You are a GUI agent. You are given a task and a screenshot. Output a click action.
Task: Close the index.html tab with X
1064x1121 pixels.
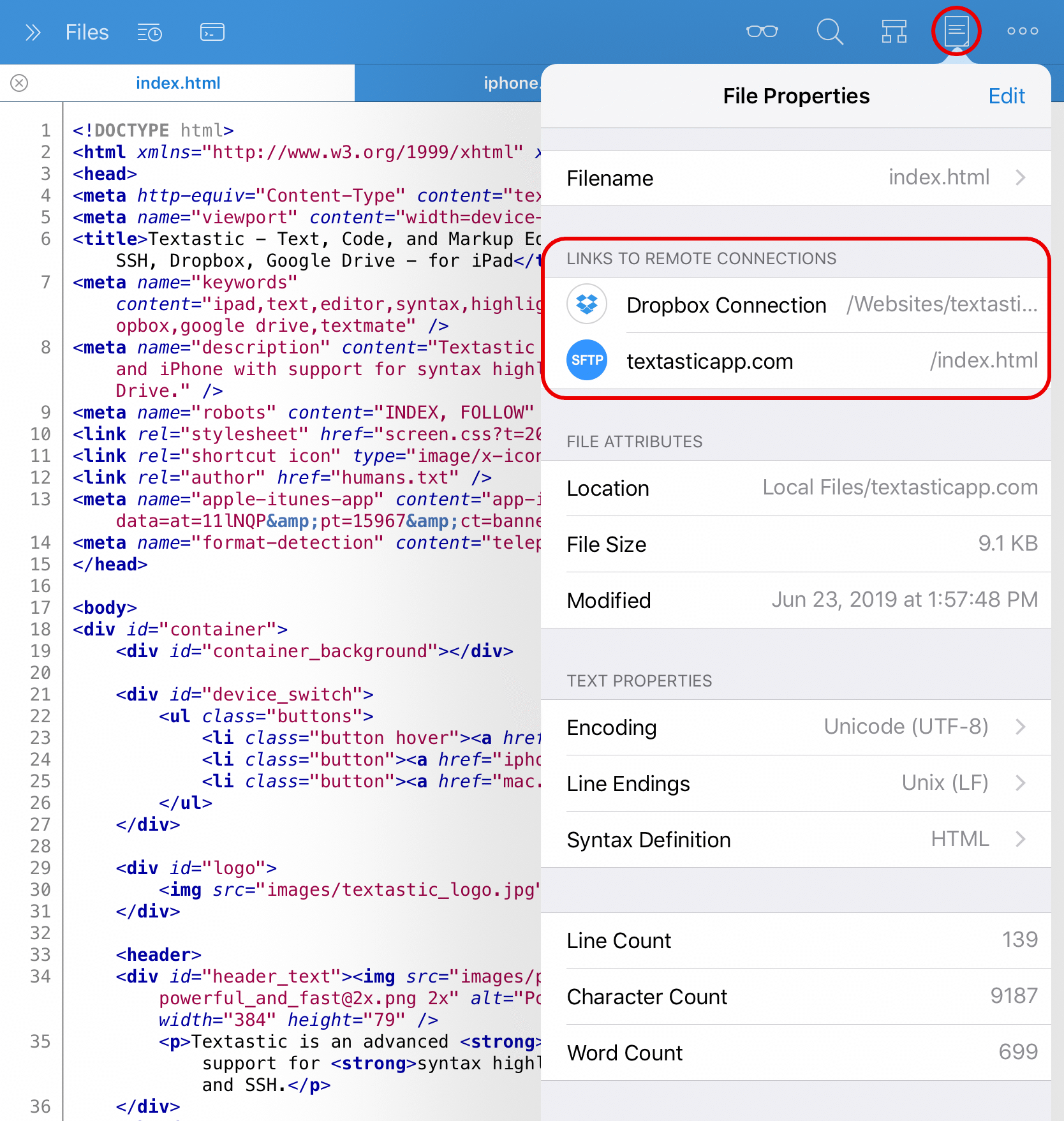(19, 83)
